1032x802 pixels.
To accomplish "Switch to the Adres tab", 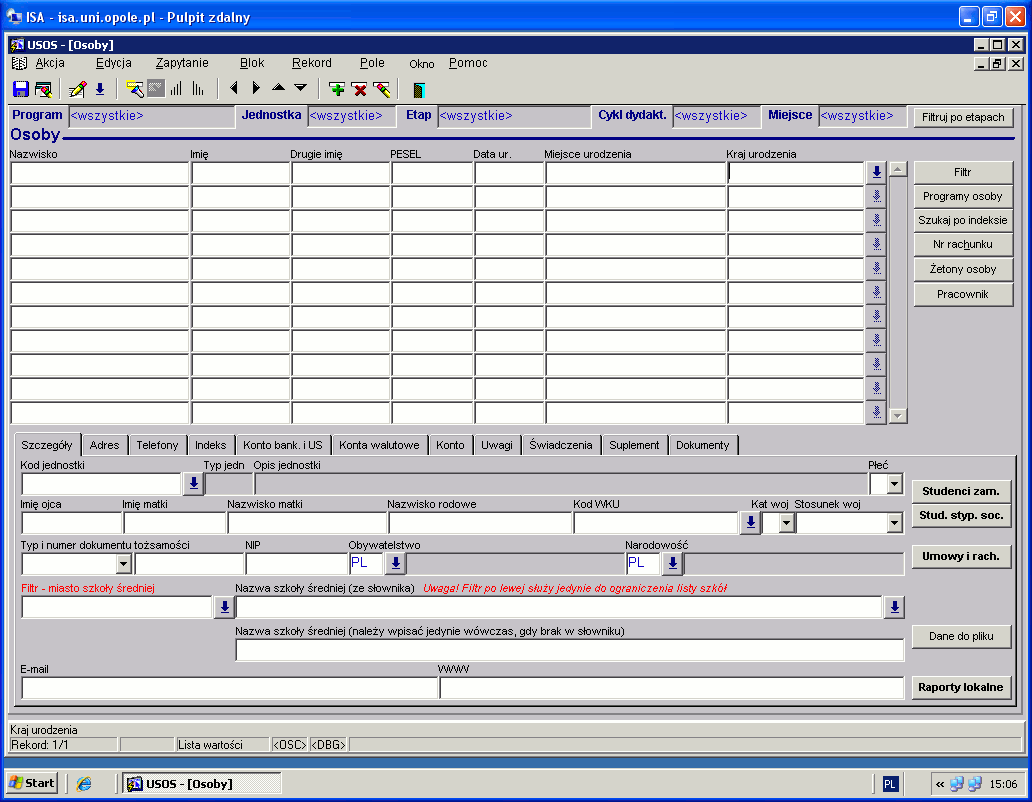I will [105, 445].
